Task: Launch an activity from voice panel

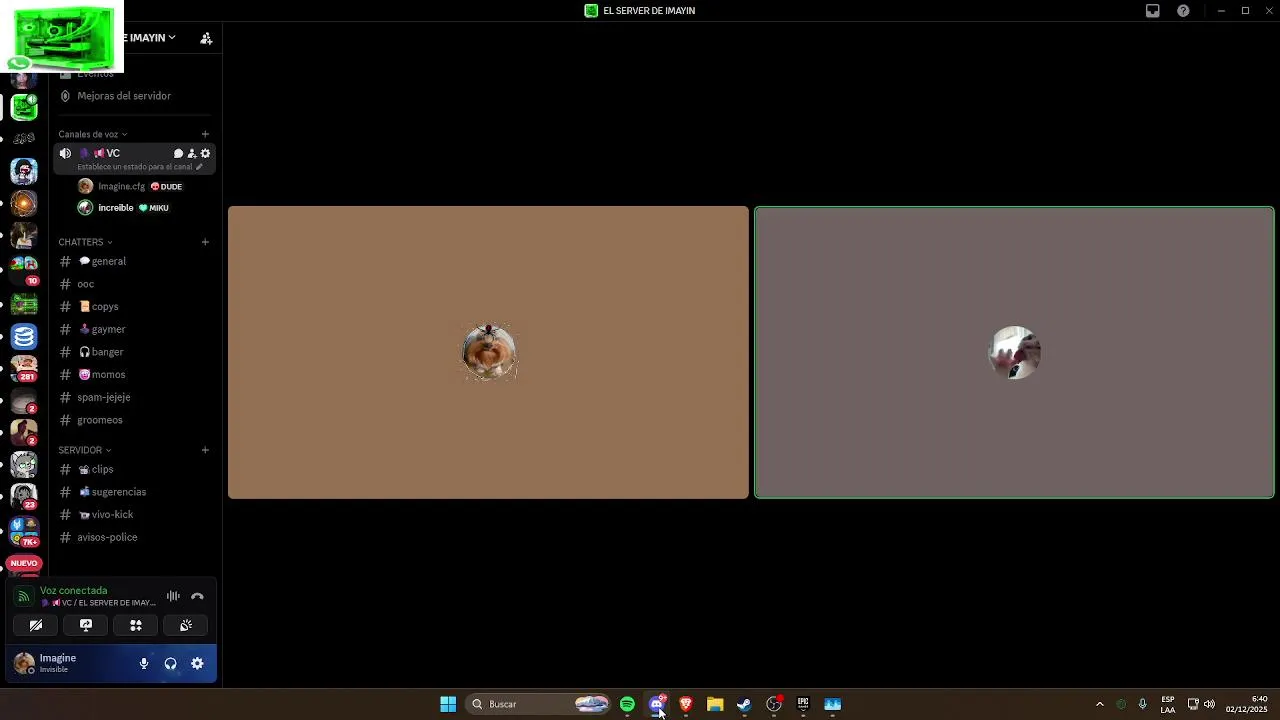Action: pos(136,625)
